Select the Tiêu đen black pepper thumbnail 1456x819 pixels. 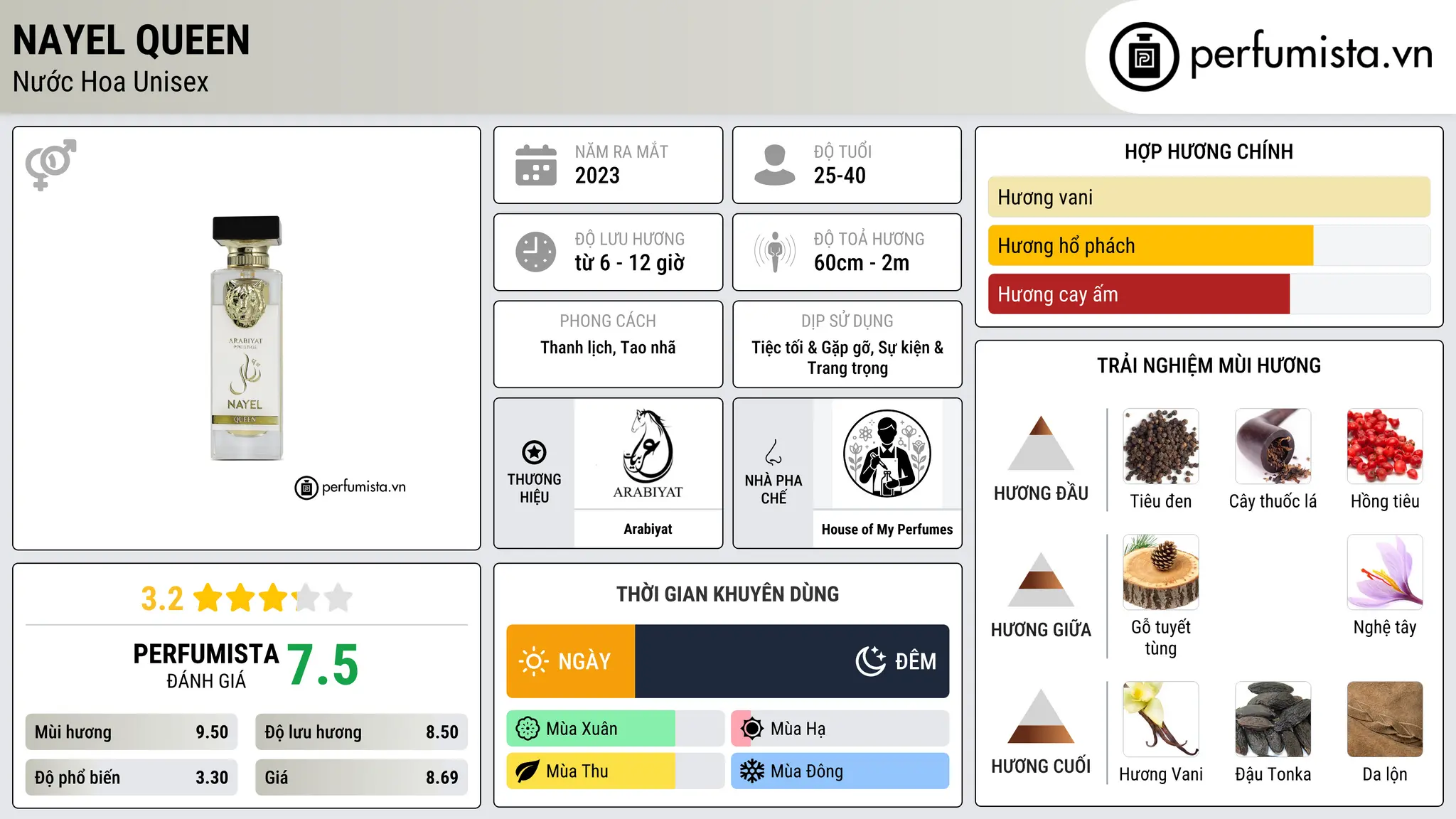[x=1161, y=446]
